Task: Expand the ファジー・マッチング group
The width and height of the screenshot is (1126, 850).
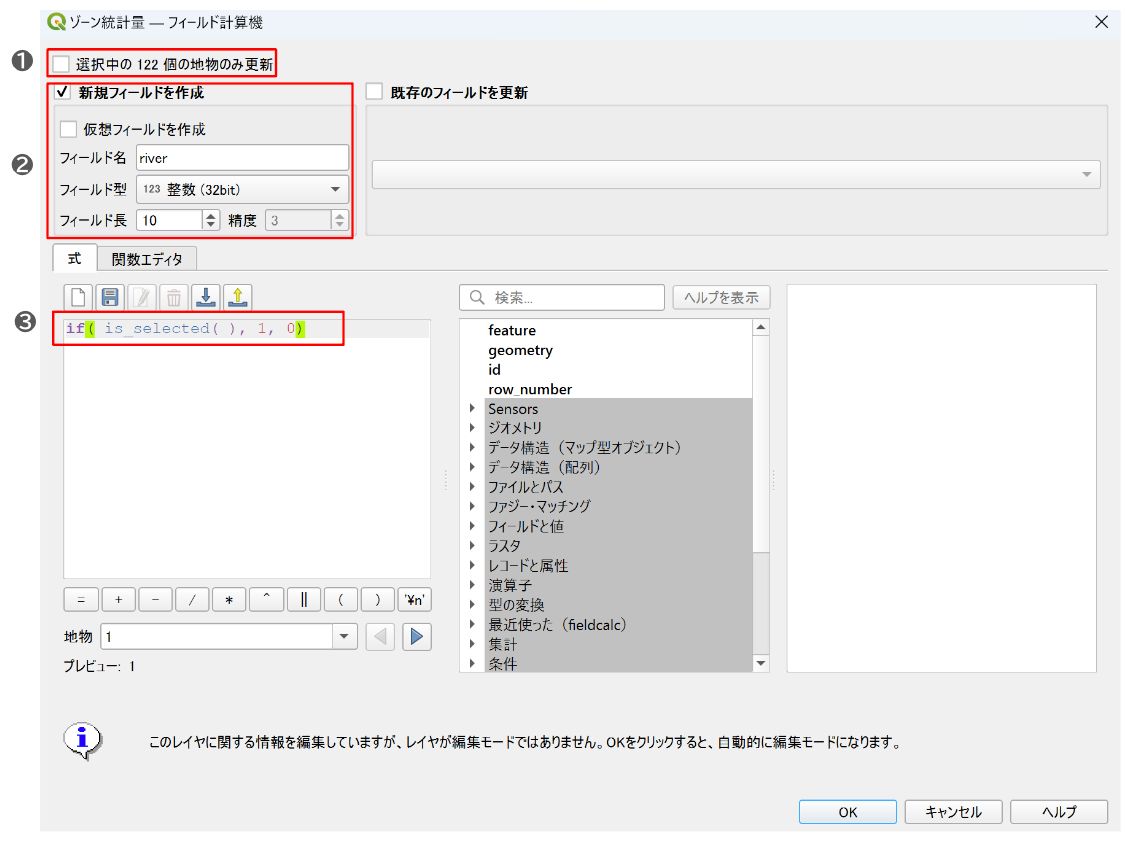Action: [472, 506]
